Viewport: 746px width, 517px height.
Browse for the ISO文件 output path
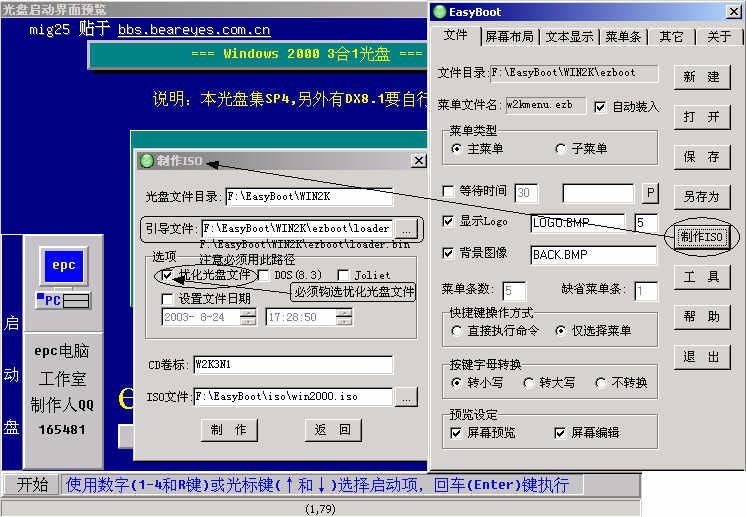[x=406, y=397]
